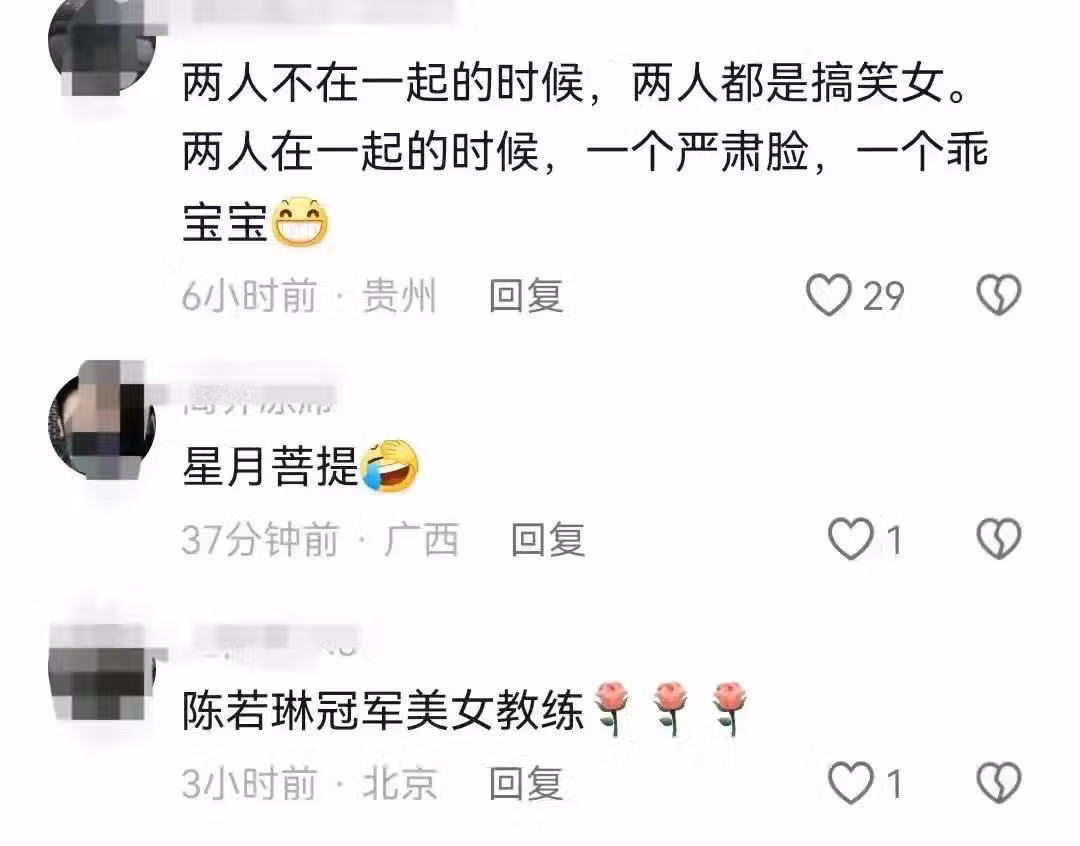Tap the first rose emoji

point(612,708)
